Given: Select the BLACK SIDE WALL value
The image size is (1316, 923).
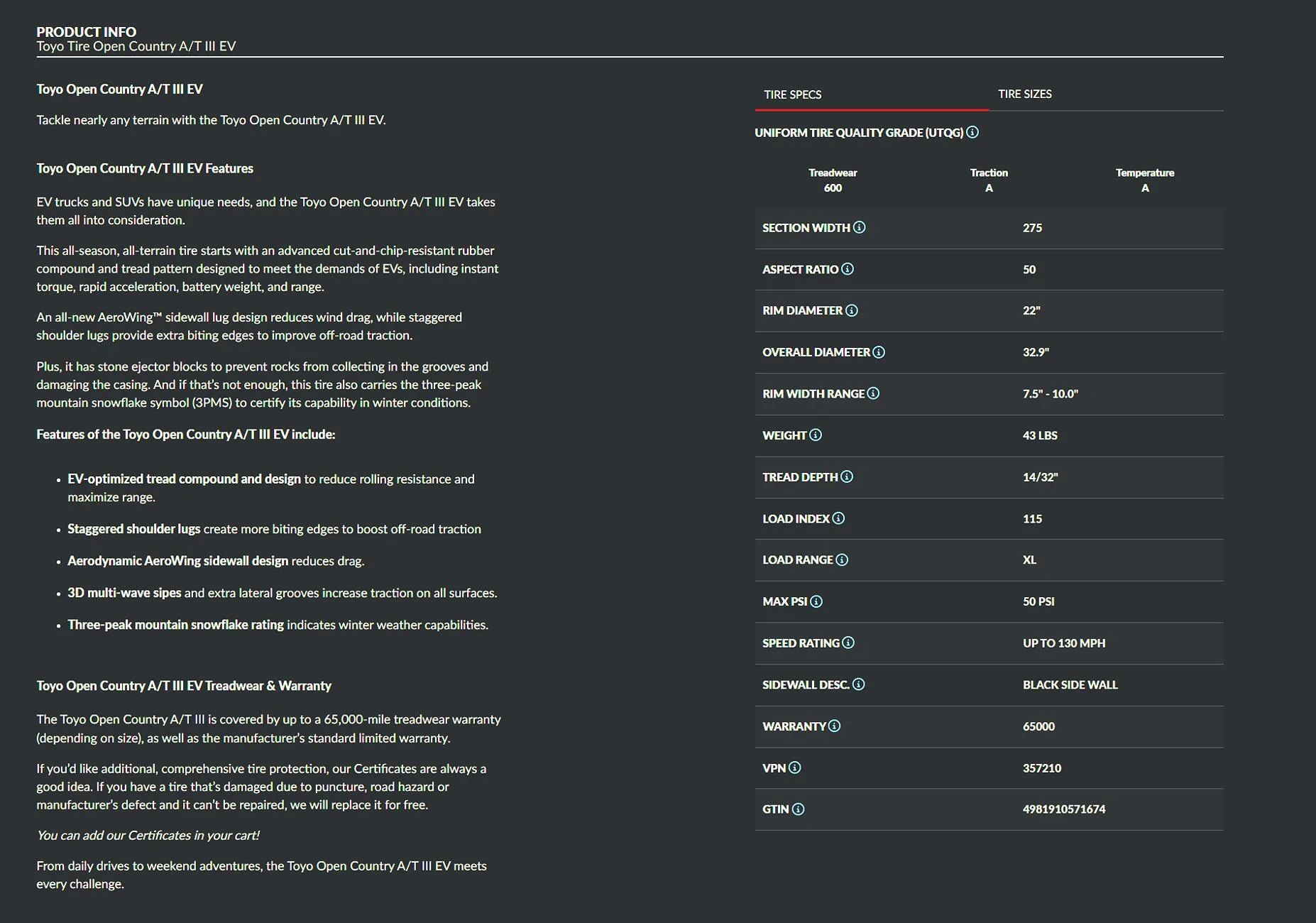Looking at the screenshot, I should pyautogui.click(x=1070, y=685).
